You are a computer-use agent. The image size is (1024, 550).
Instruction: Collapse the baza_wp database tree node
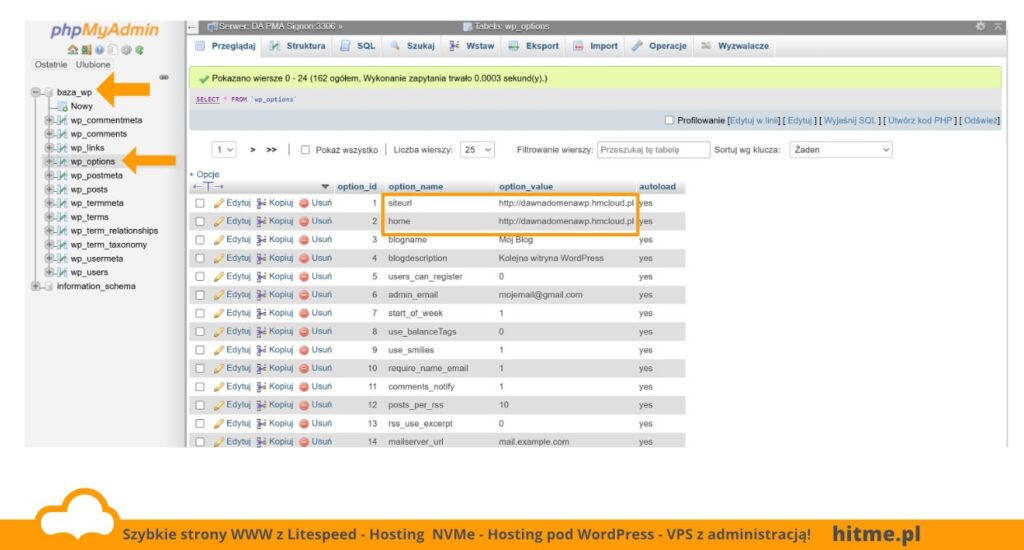point(36,92)
